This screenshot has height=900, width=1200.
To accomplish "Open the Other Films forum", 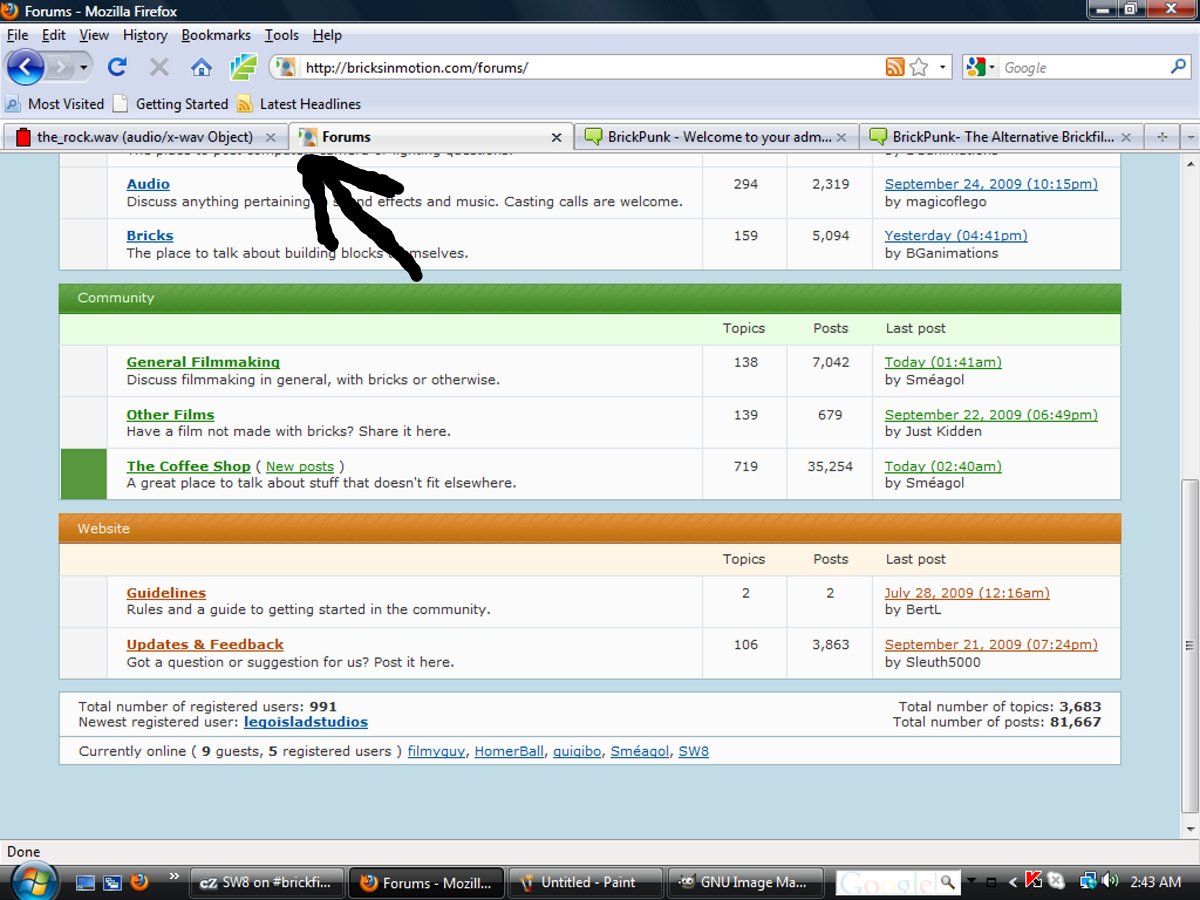I will point(170,414).
